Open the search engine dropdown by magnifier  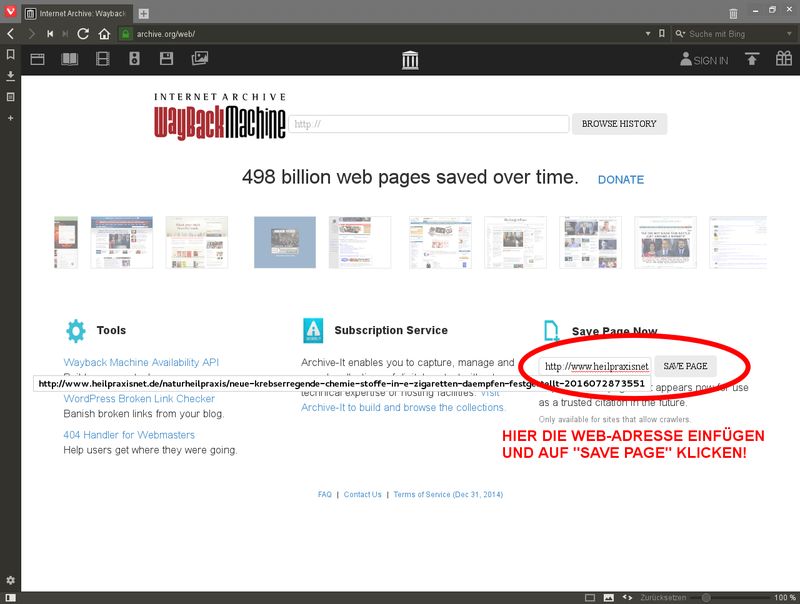681,34
